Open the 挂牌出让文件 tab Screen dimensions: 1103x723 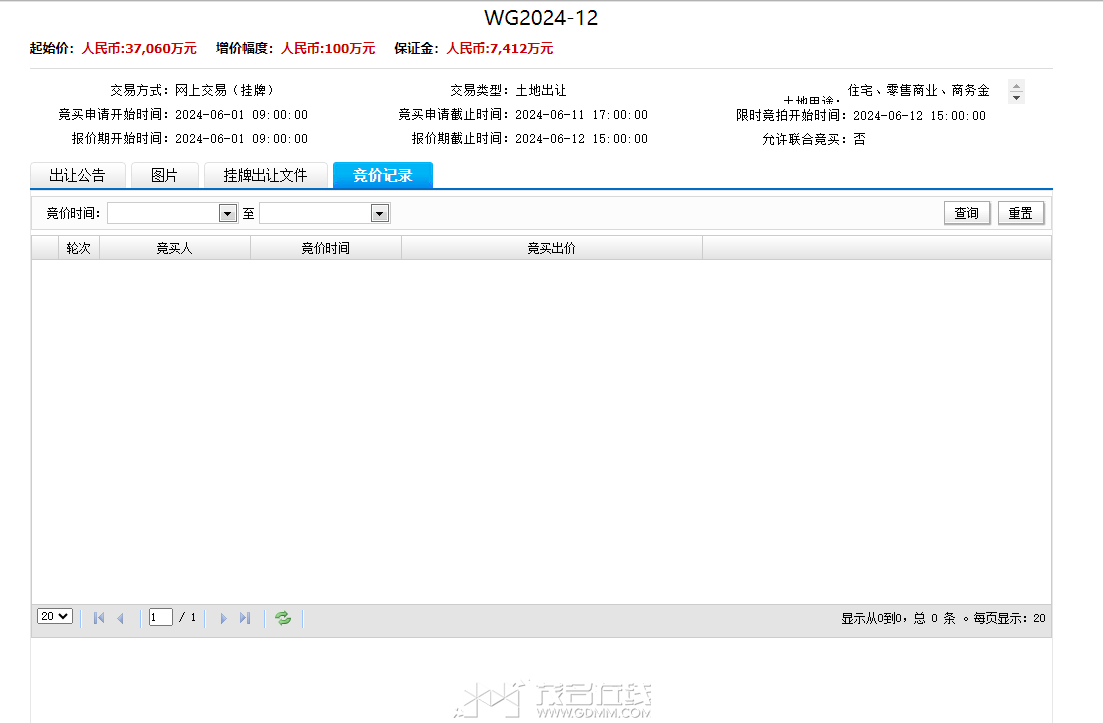(265, 175)
